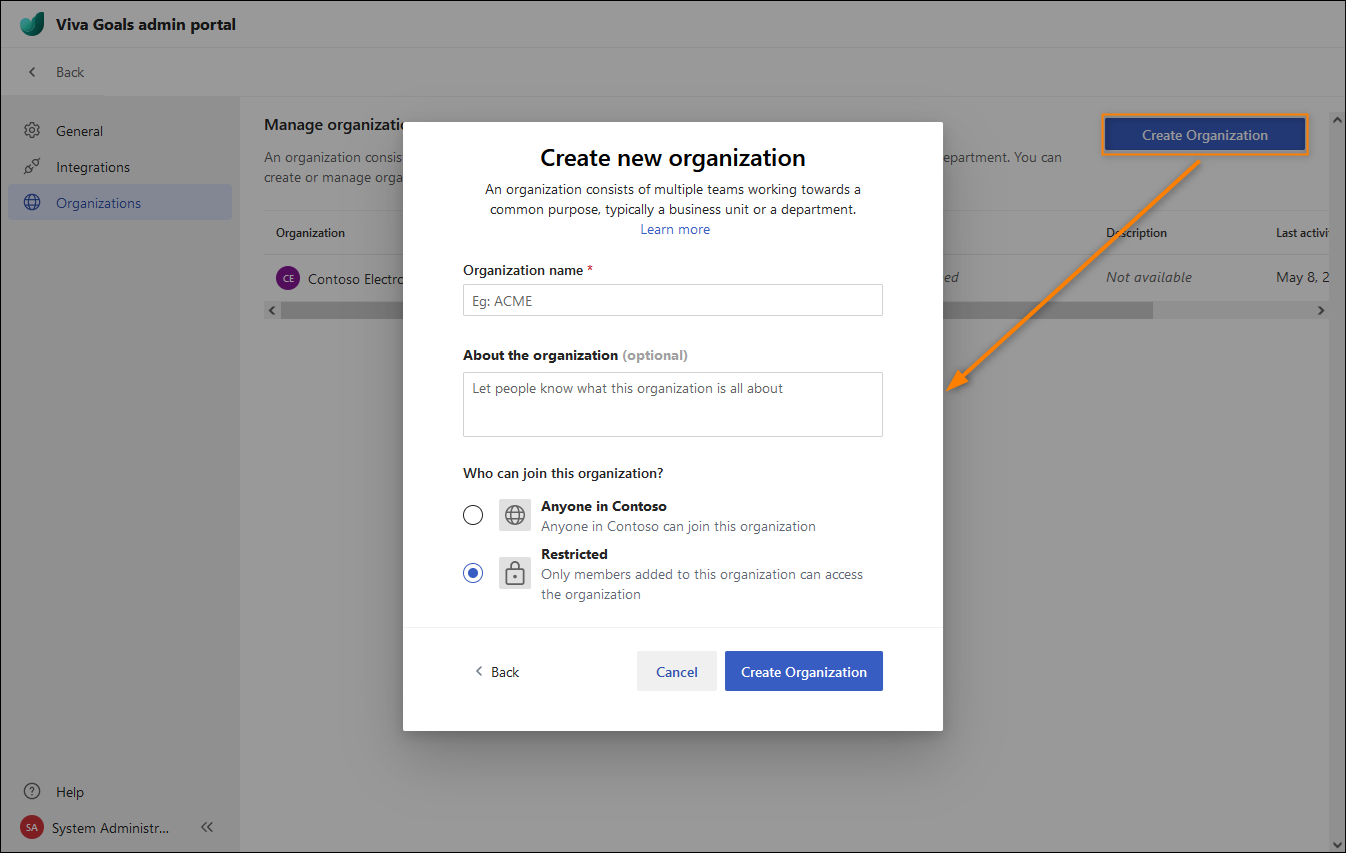Click the Cancel button
The height and width of the screenshot is (853, 1346).
point(677,672)
